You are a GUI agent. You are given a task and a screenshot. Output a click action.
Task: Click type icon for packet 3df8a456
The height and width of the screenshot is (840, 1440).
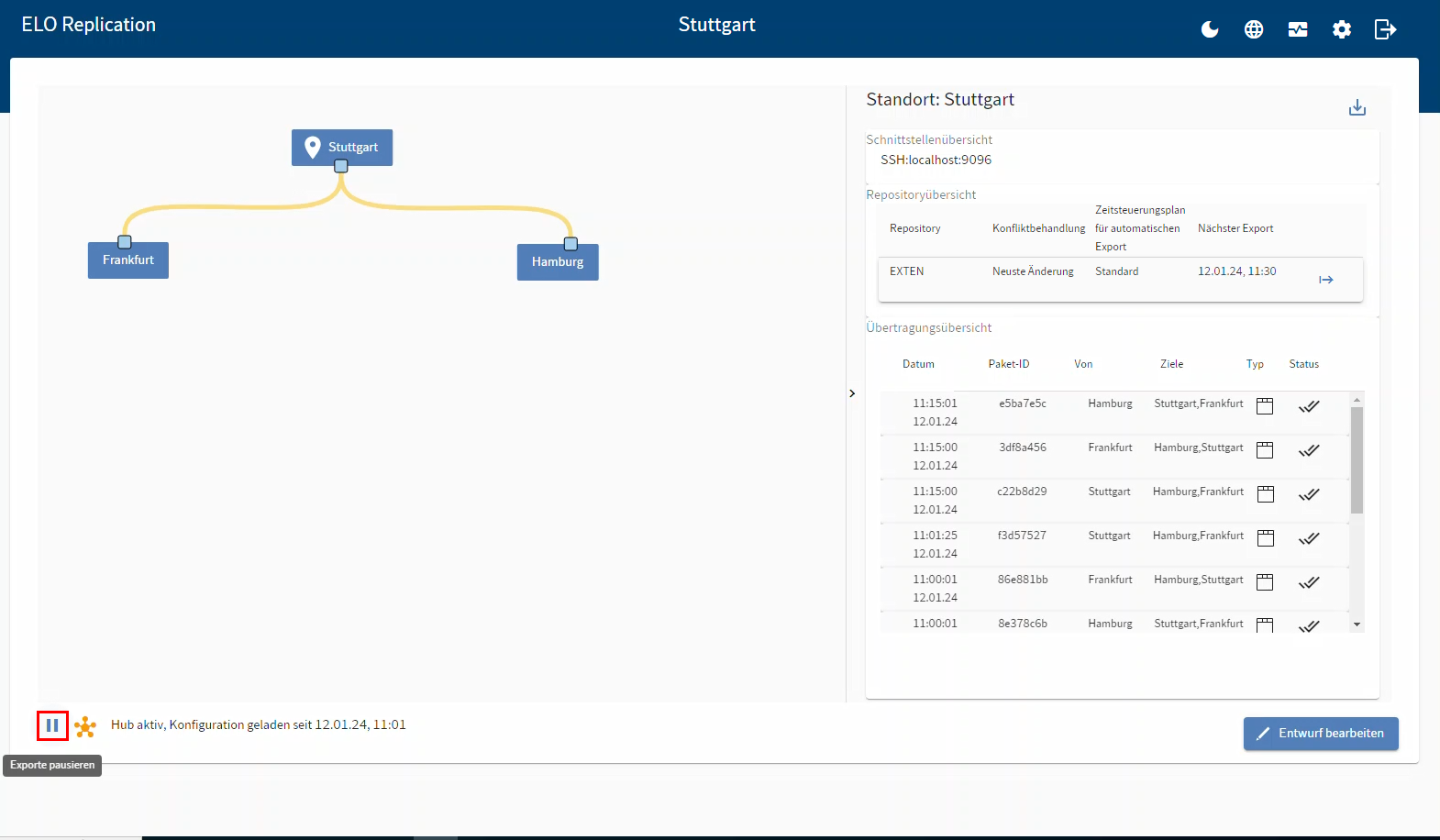click(1265, 450)
